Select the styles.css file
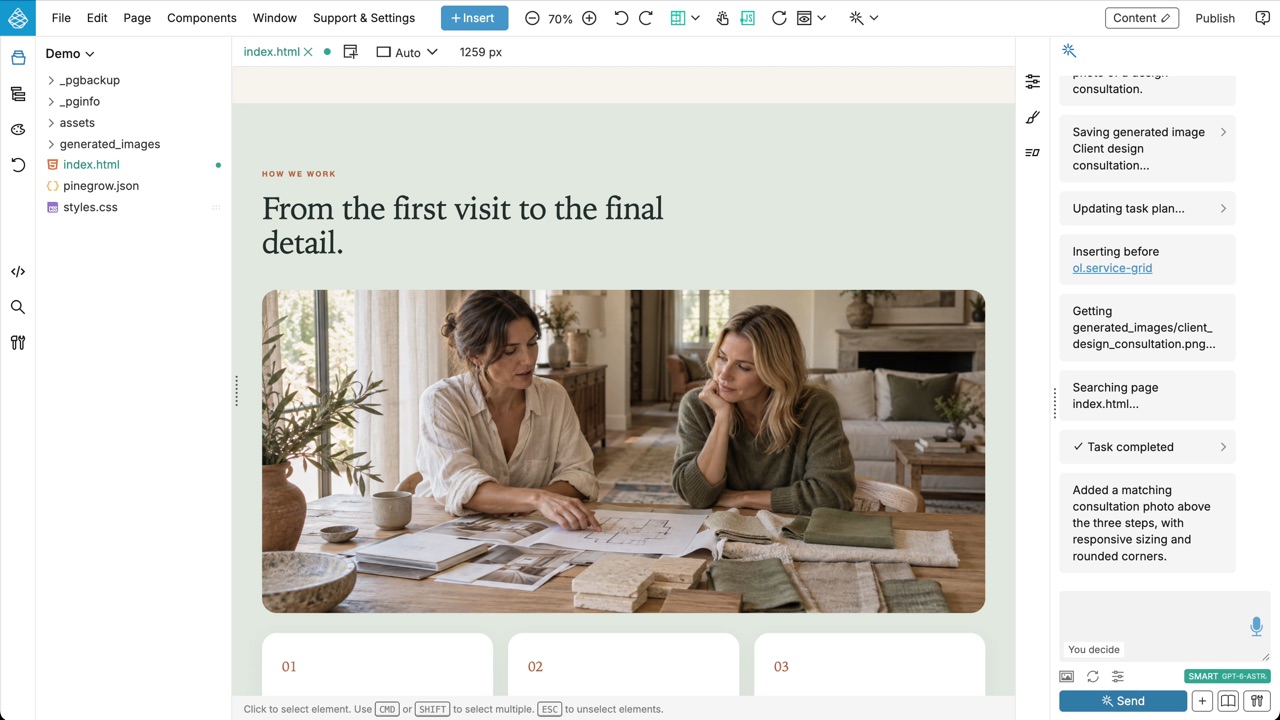The image size is (1280, 720). click(x=90, y=207)
